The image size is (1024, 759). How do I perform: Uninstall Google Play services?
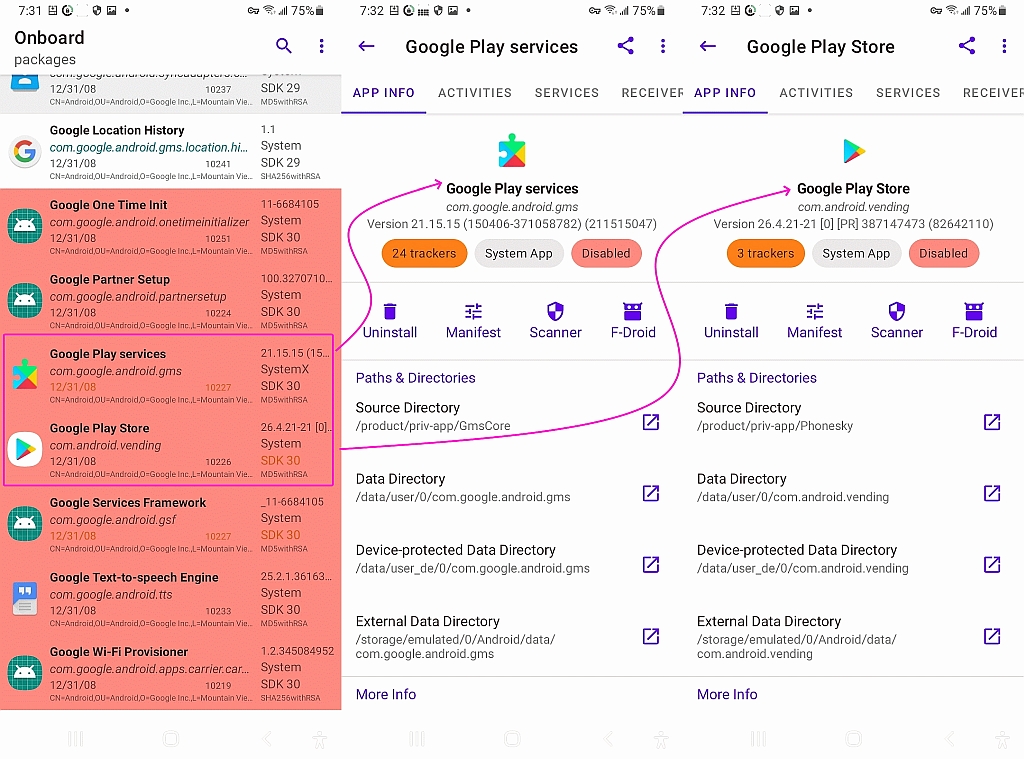point(390,321)
